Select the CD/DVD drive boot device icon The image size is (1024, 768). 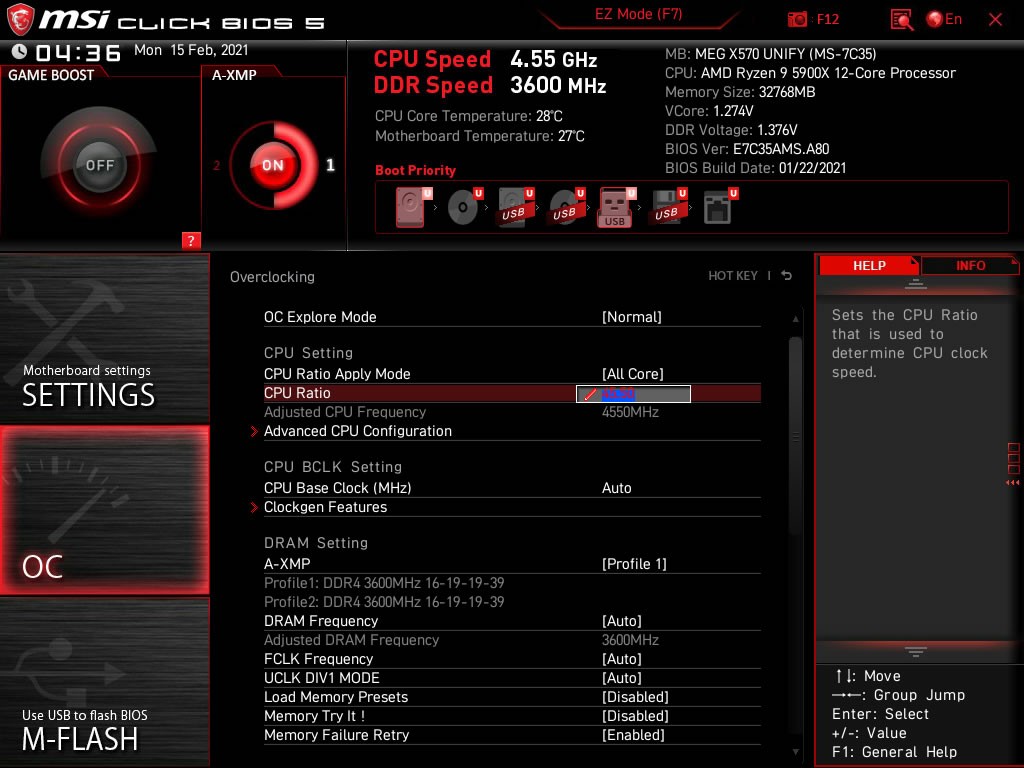tap(464, 208)
